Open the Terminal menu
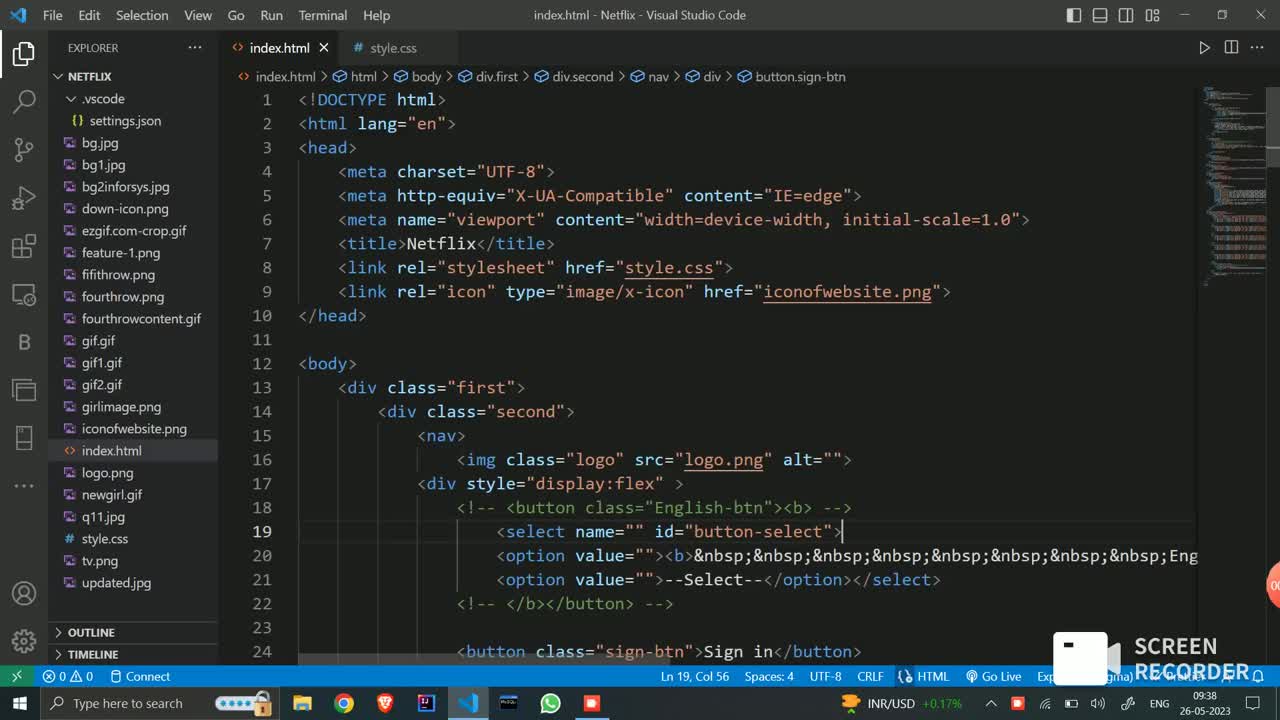The width and height of the screenshot is (1280, 720). tap(323, 15)
